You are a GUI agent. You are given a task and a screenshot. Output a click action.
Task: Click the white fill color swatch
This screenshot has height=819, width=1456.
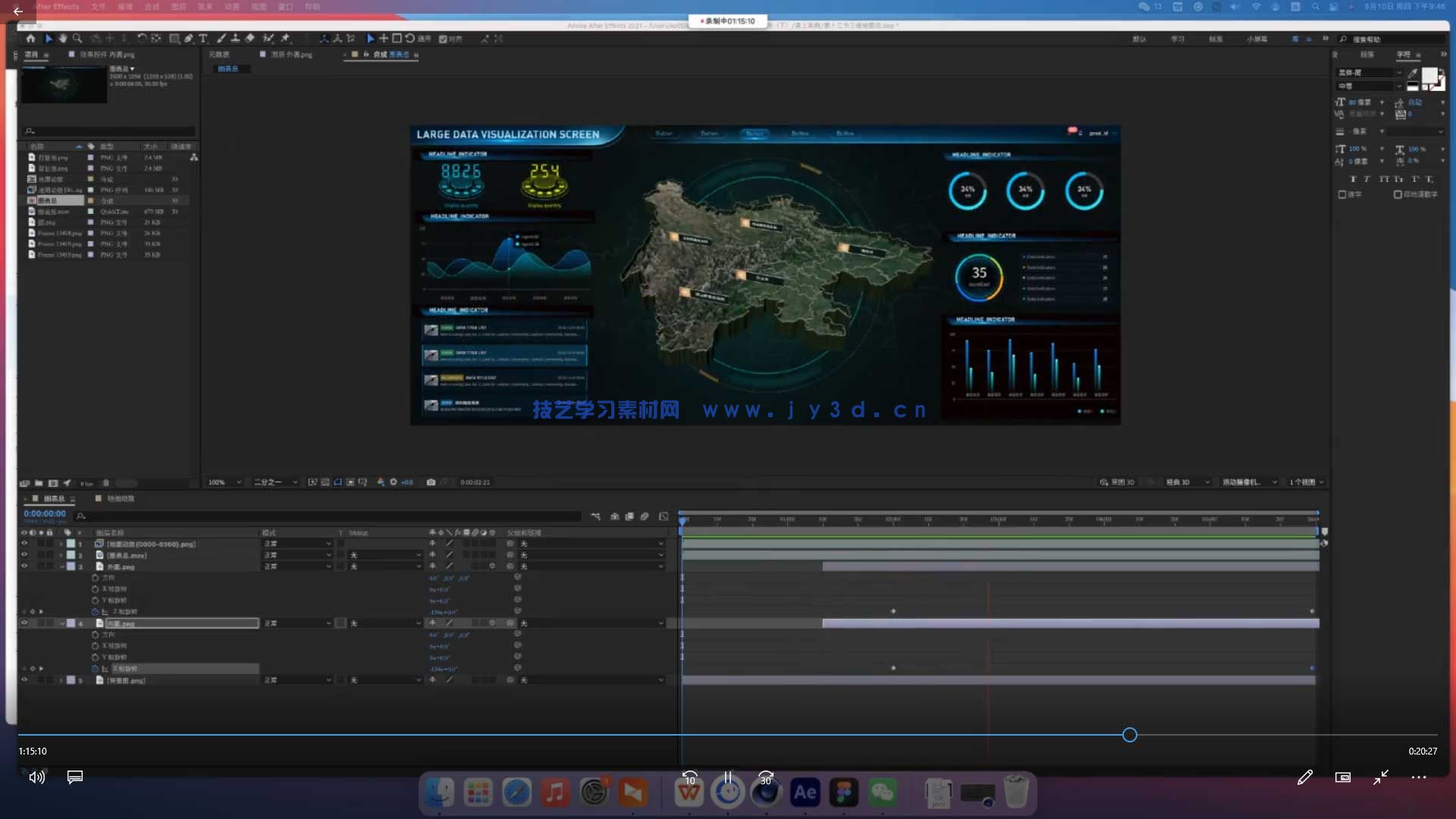click(x=1429, y=74)
